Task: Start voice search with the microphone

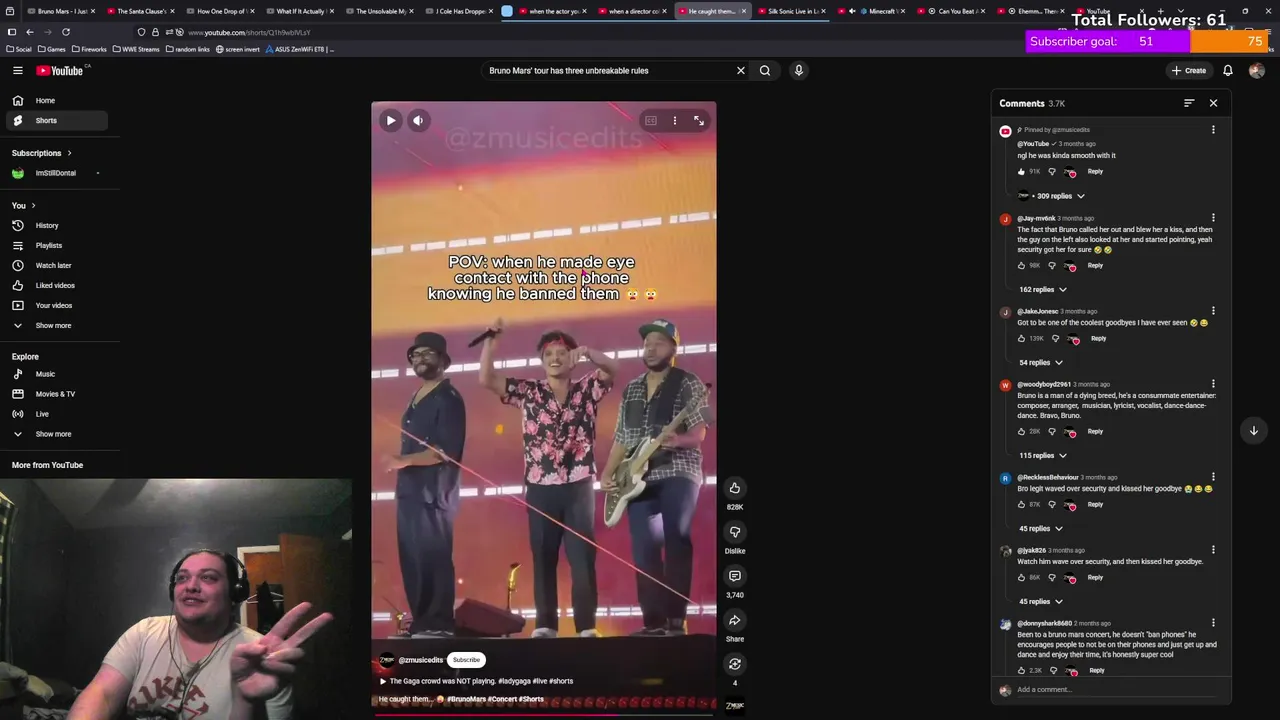Action: pos(798,70)
